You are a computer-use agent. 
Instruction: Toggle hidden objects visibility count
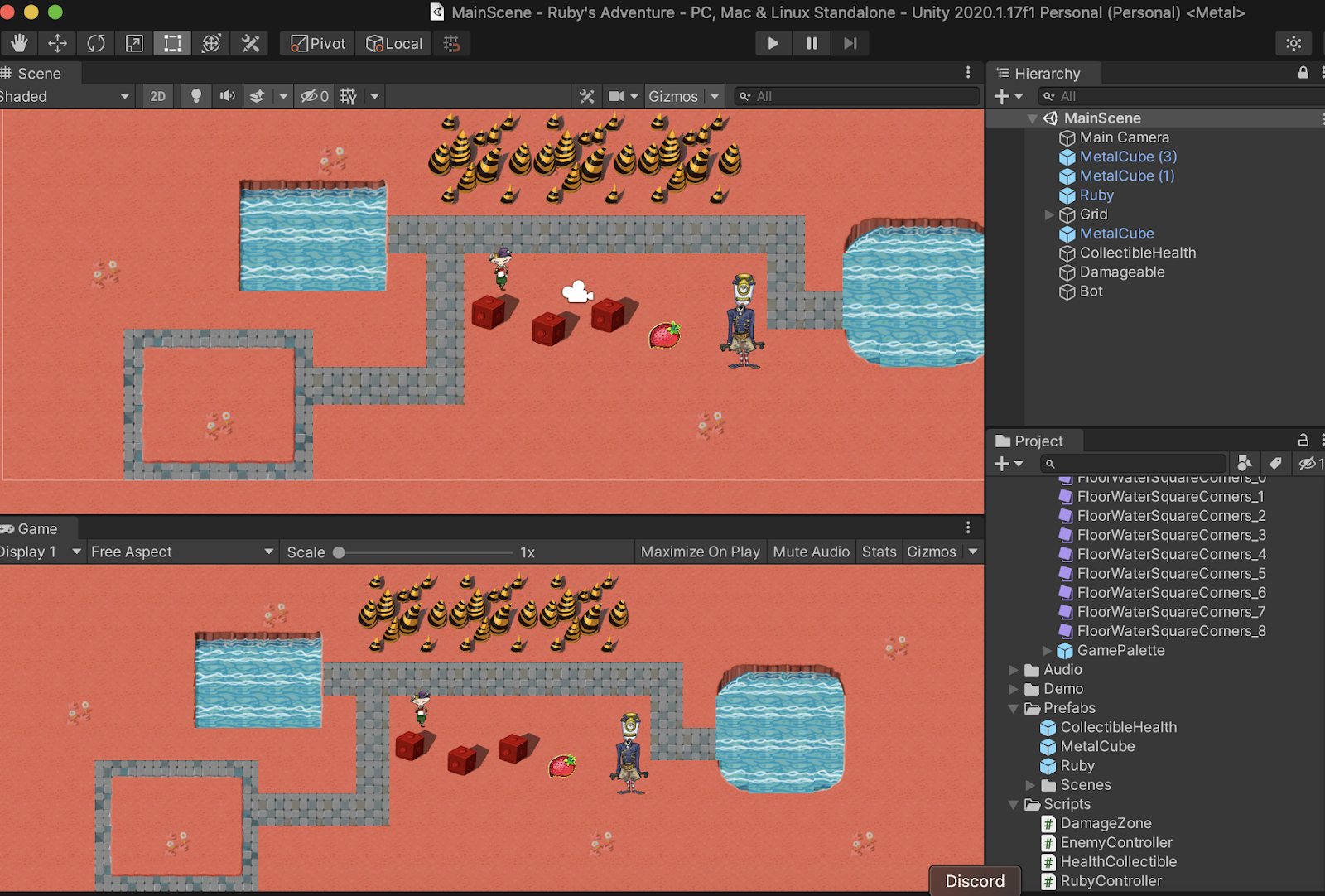(315, 96)
